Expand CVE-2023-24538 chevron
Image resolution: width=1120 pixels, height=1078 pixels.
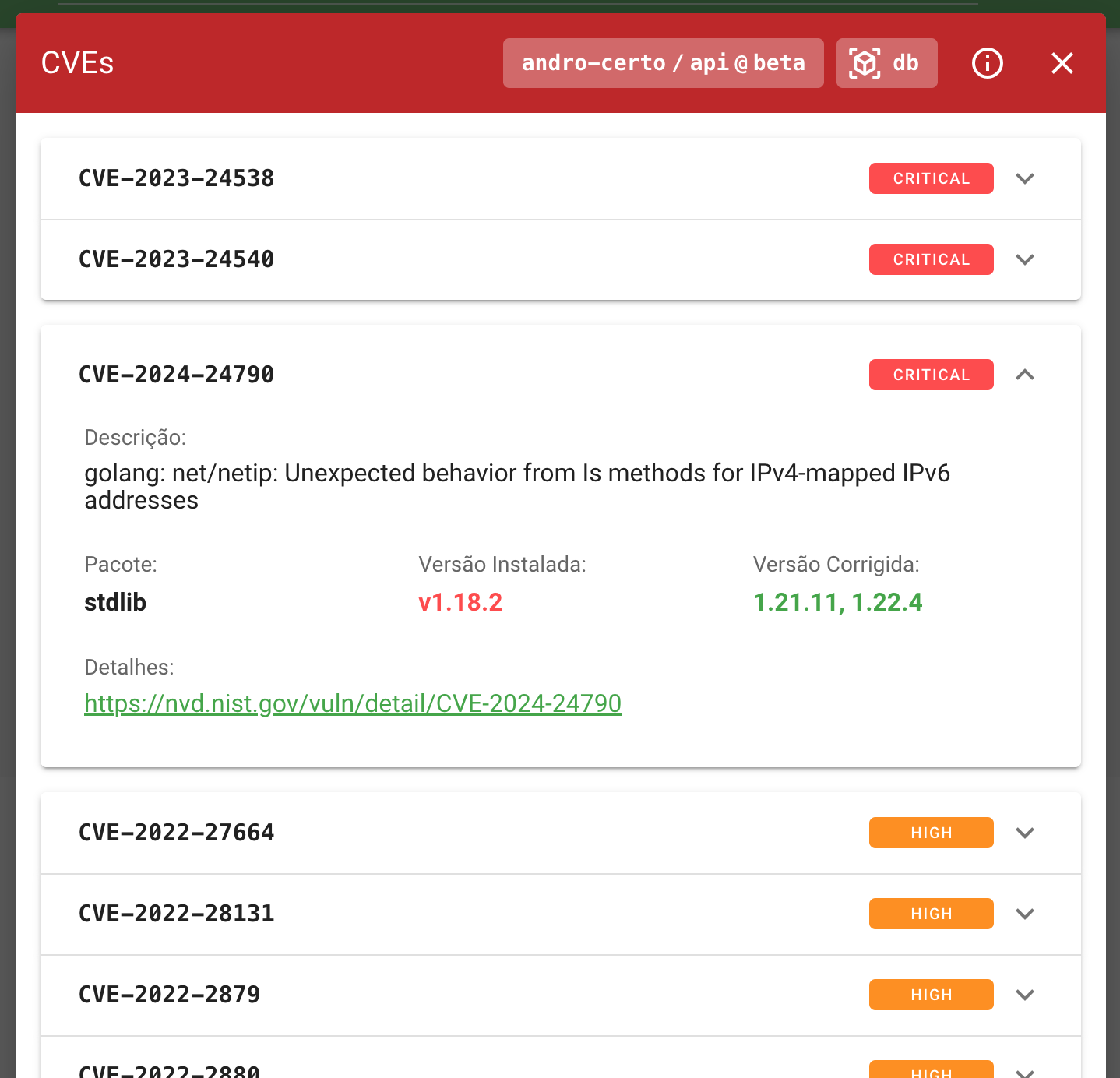click(1025, 178)
